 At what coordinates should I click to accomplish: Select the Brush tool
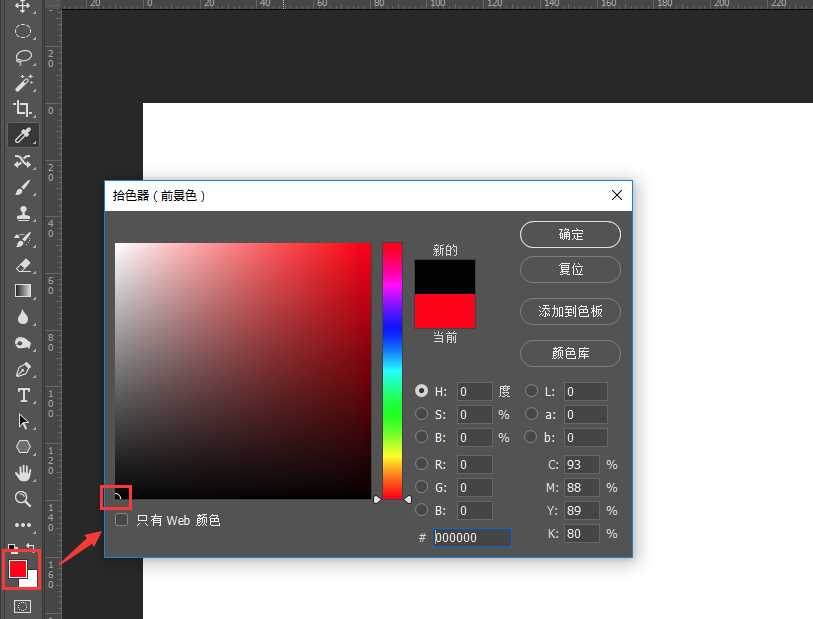[24, 187]
